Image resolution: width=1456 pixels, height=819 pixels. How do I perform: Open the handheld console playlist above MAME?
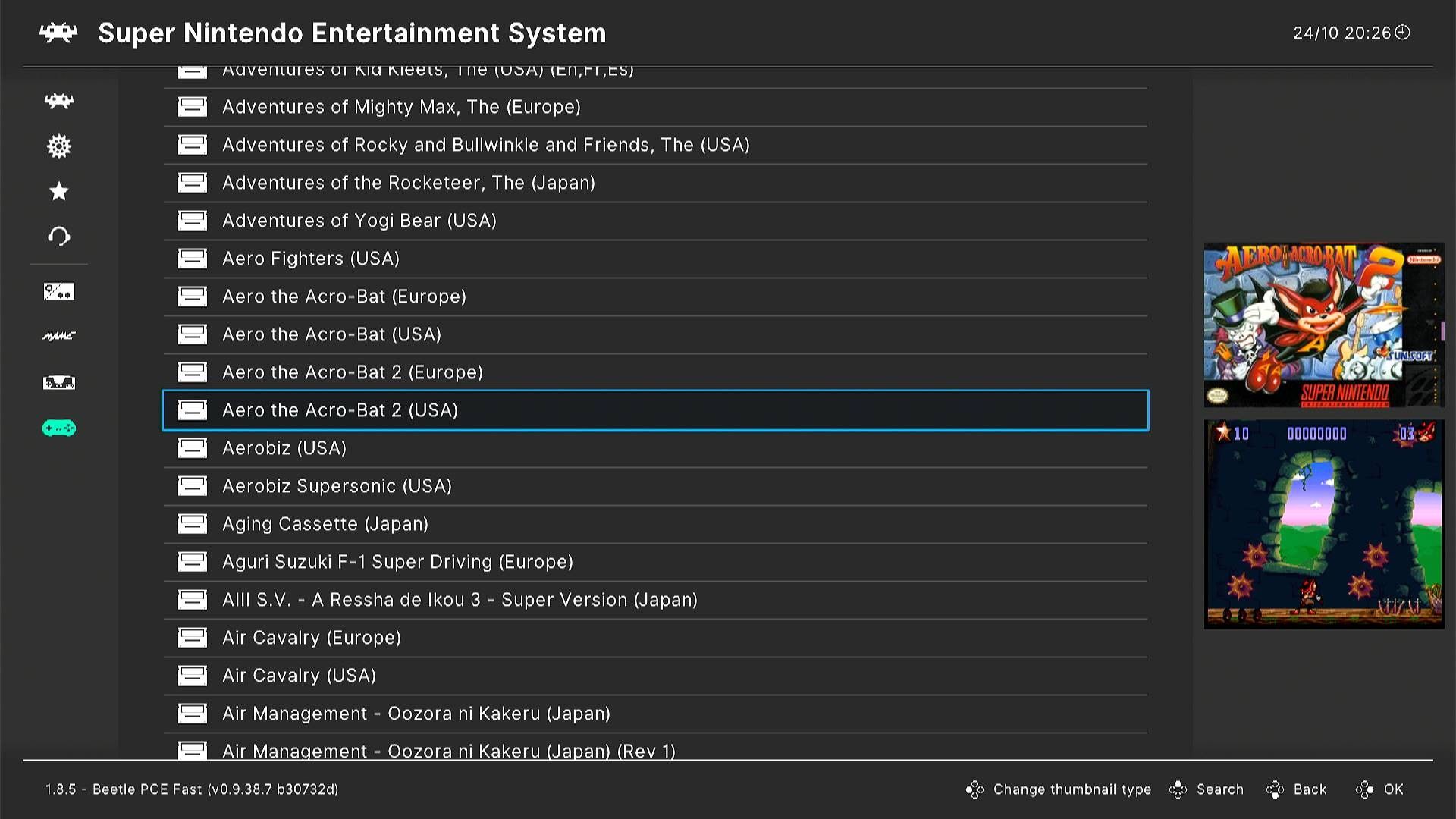point(58,292)
